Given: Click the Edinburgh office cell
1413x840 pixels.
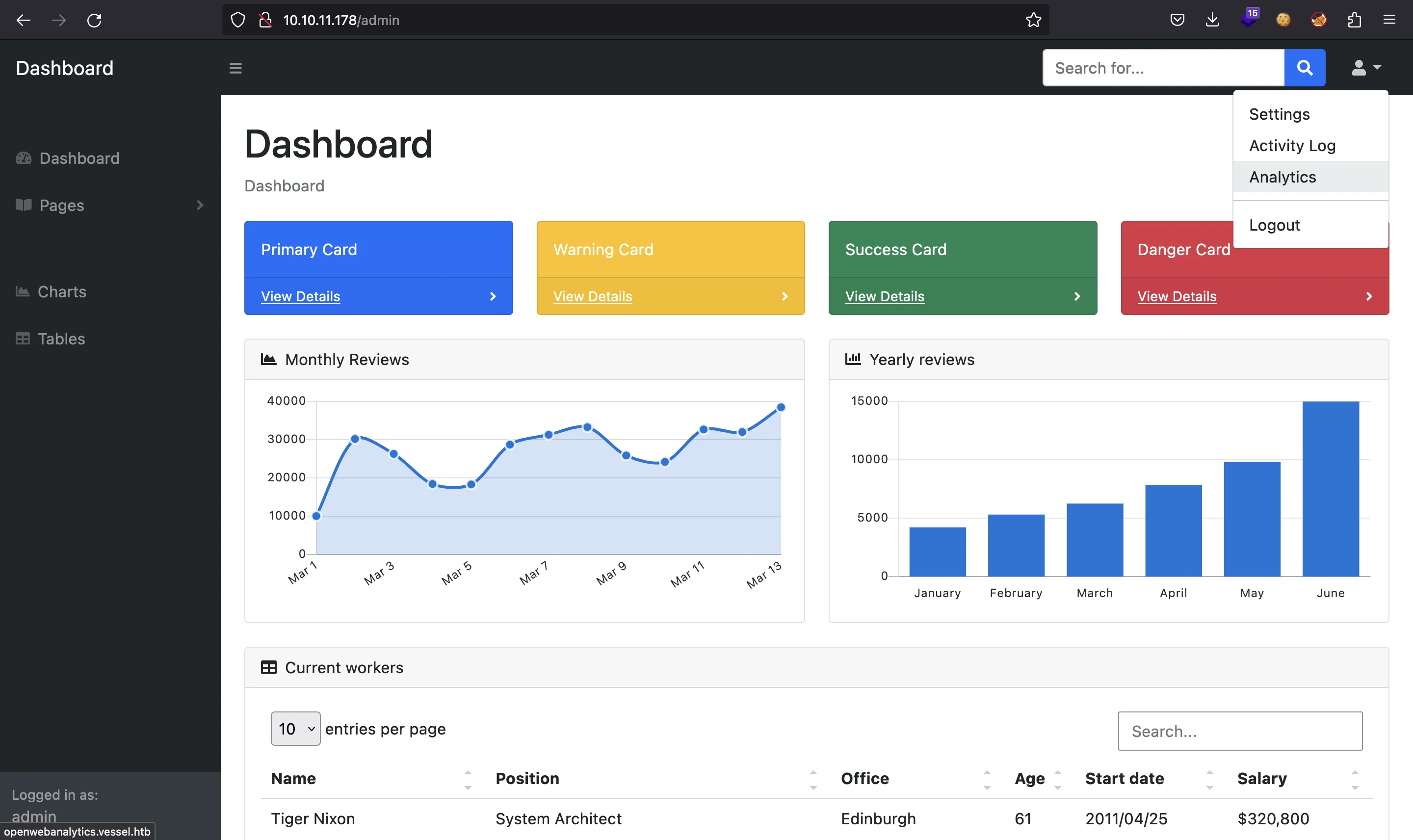Looking at the screenshot, I should (x=878, y=819).
